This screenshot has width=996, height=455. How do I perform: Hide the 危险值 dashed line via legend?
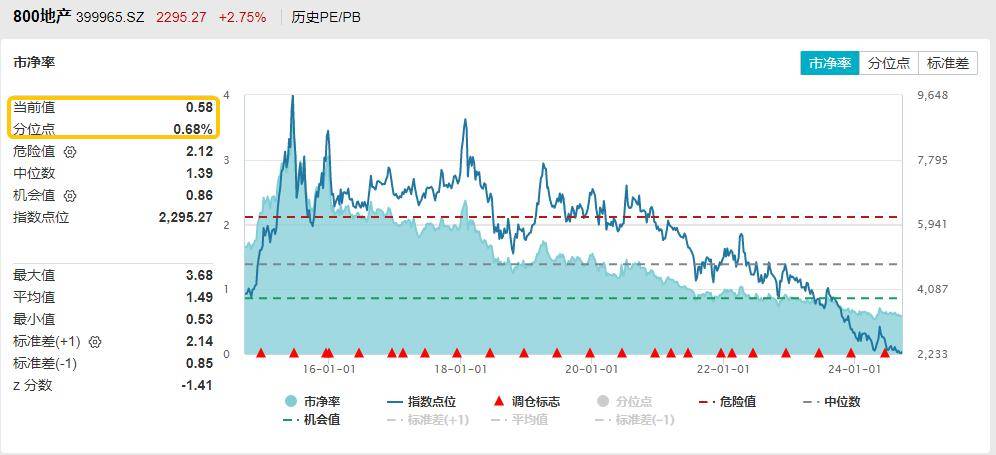tap(727, 402)
